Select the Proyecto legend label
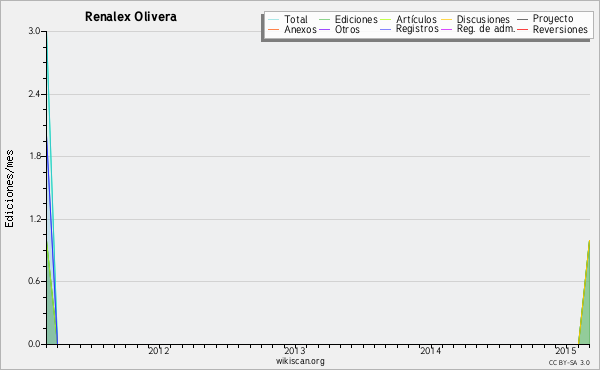Image resolution: width=600 pixels, height=370 pixels. pos(553,19)
